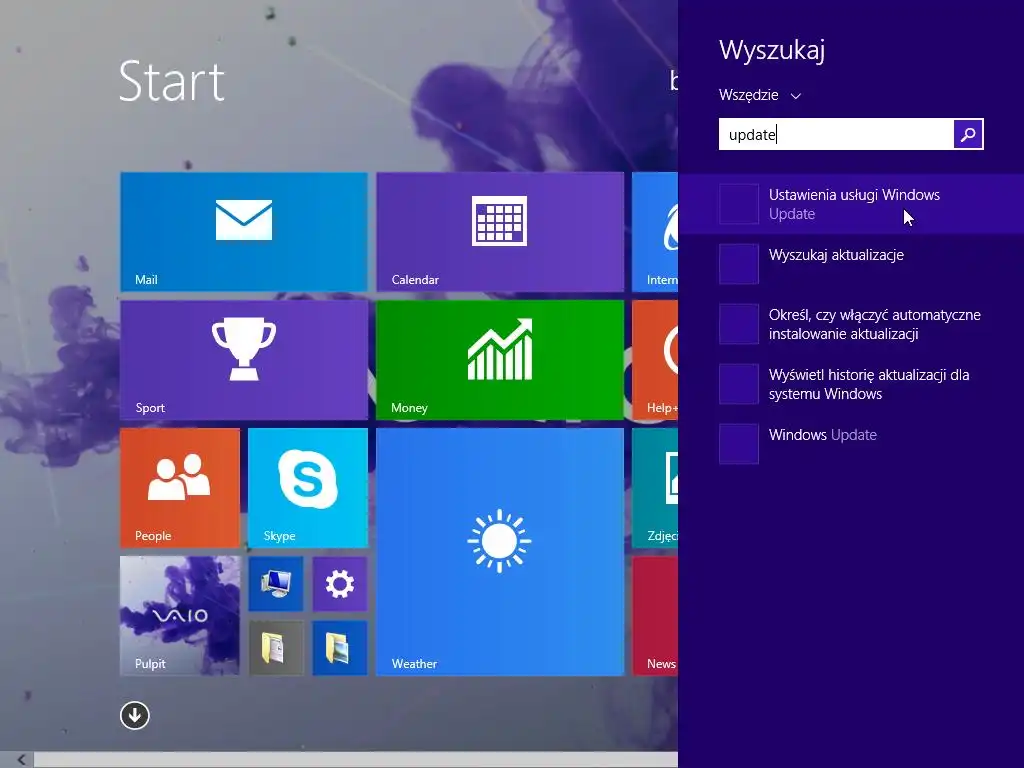The width and height of the screenshot is (1024, 768).
Task: Open the Mail tile
Action: [x=244, y=232]
